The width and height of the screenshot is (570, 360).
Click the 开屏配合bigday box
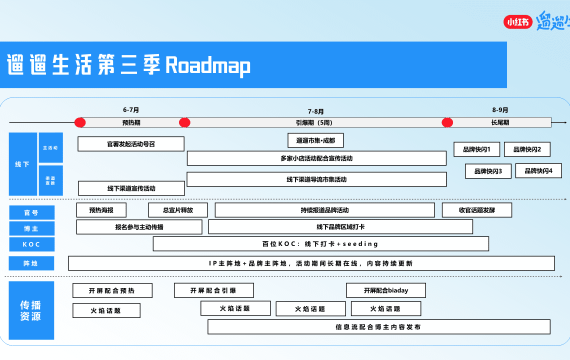386,291
